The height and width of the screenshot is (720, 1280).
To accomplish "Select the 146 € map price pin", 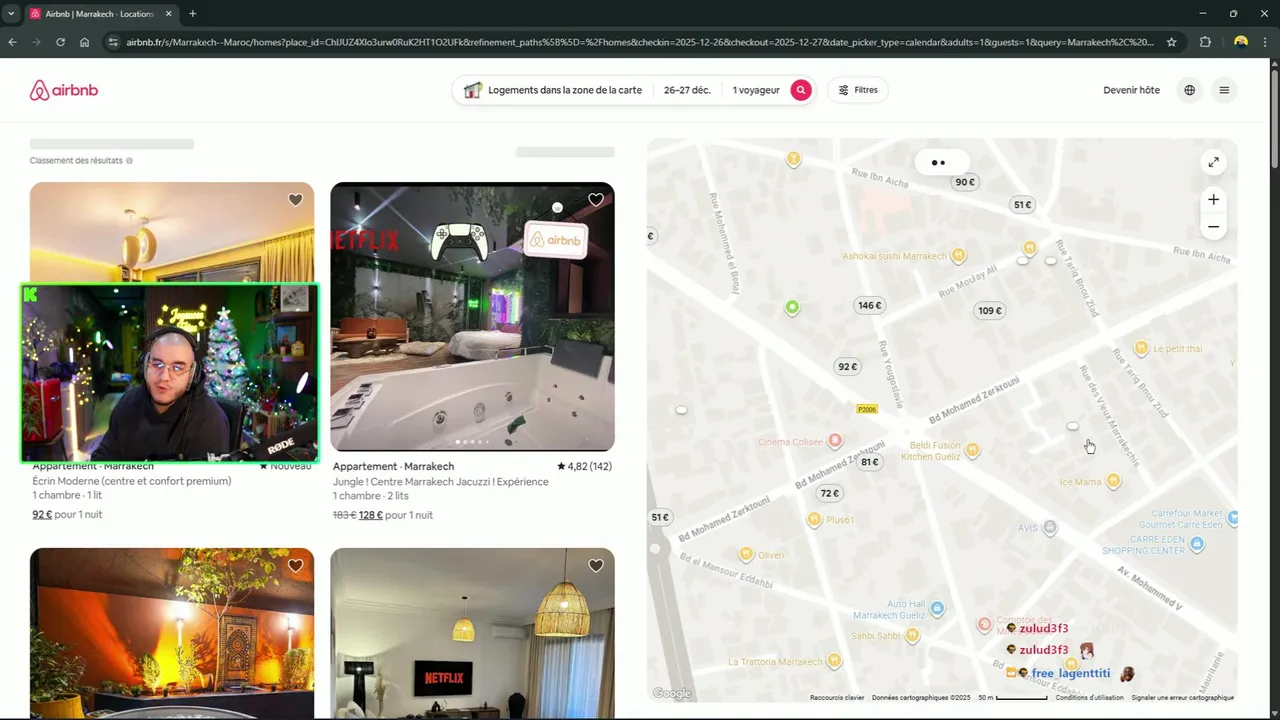I will pyautogui.click(x=869, y=305).
